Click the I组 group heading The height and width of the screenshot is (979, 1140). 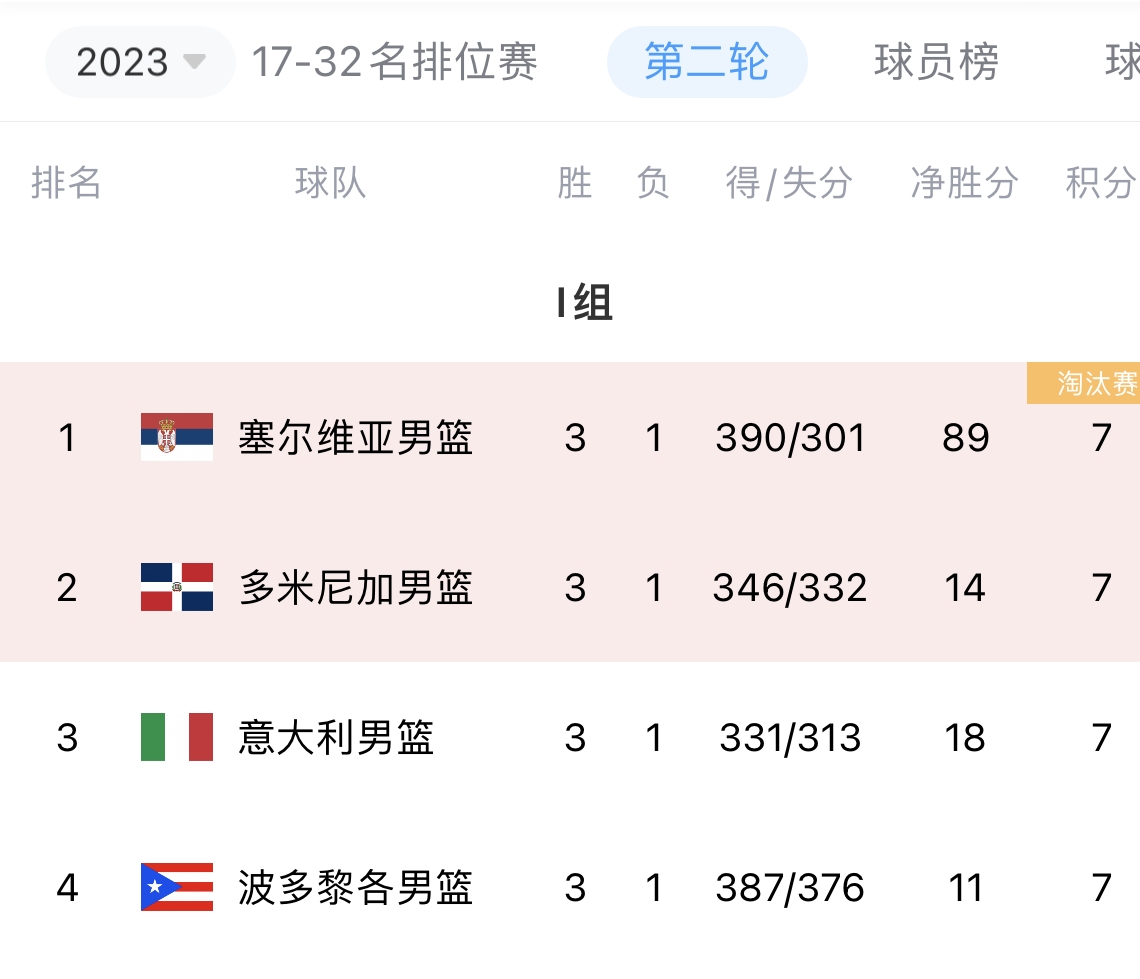click(585, 302)
